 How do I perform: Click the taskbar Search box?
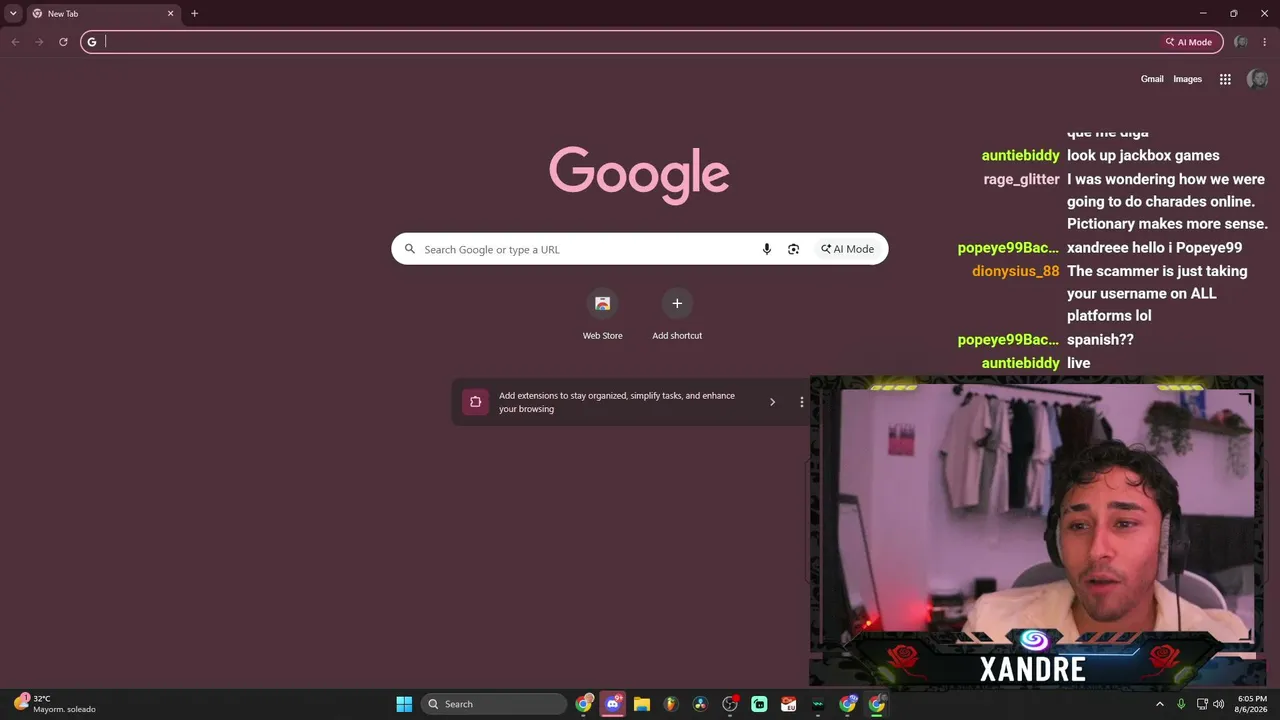(x=494, y=704)
